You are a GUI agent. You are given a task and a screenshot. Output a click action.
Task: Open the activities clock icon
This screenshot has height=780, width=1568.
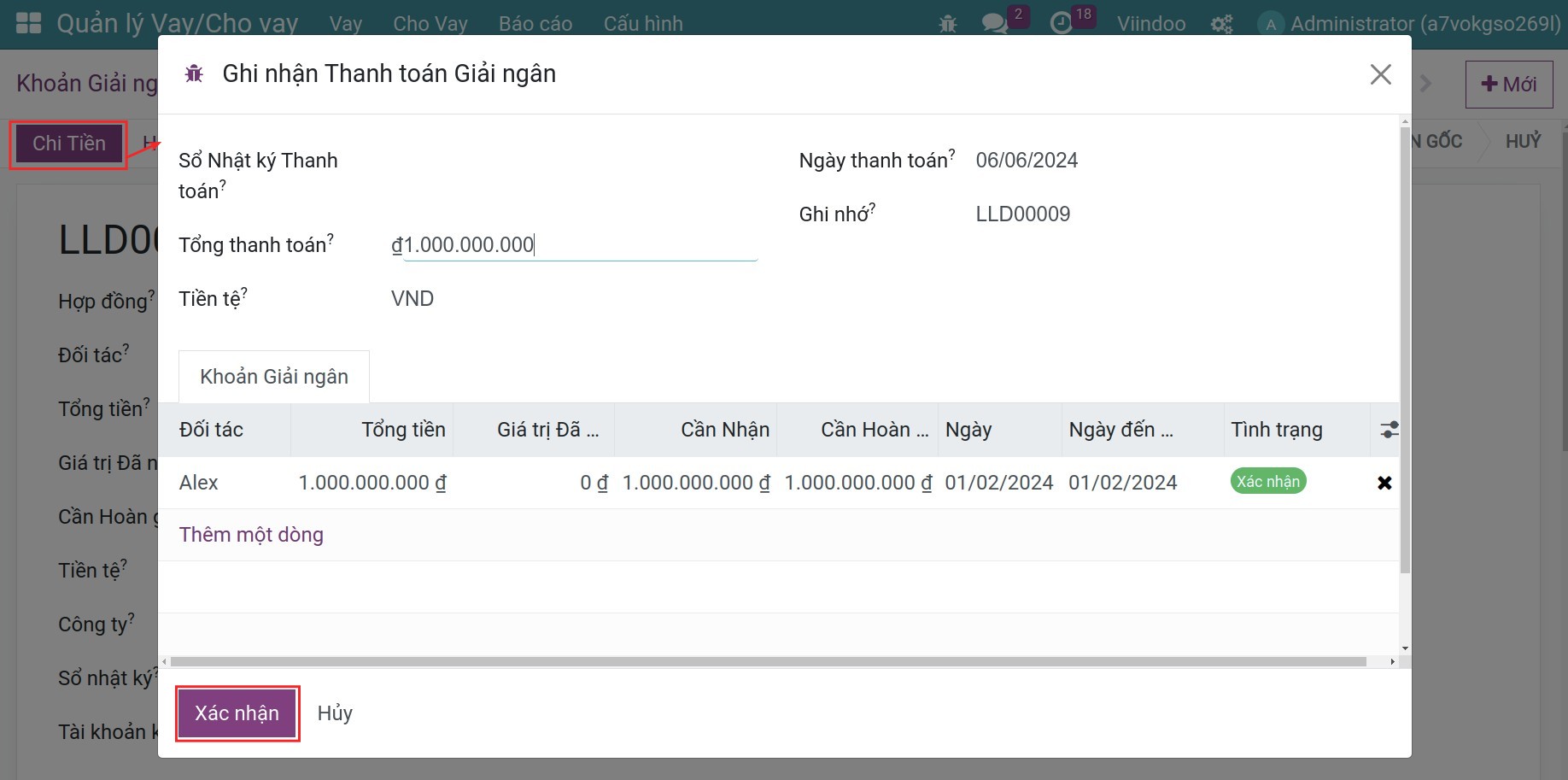[1061, 24]
